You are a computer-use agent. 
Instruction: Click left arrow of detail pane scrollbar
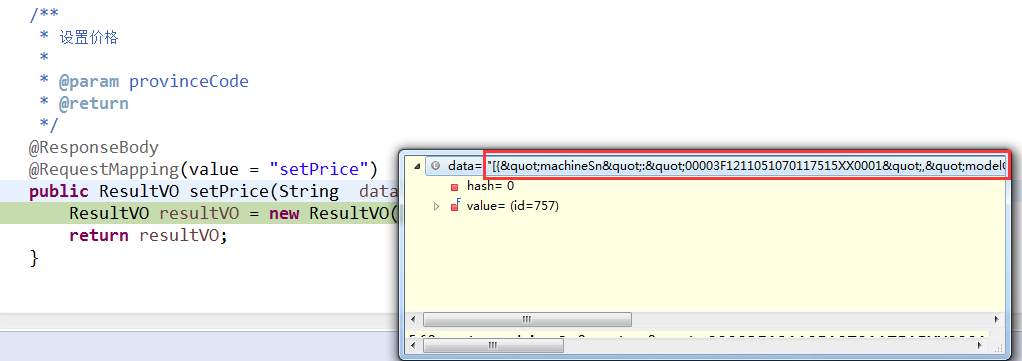(x=413, y=346)
